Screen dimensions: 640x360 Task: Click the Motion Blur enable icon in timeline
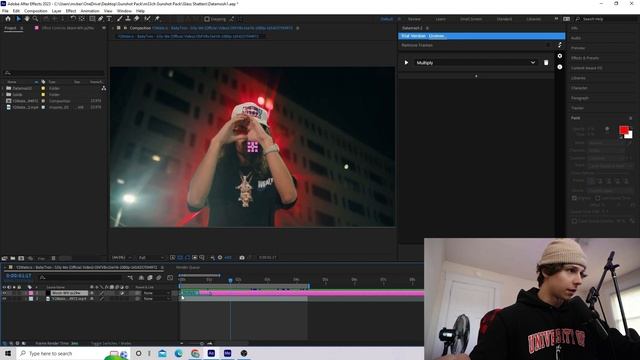click(x=159, y=278)
